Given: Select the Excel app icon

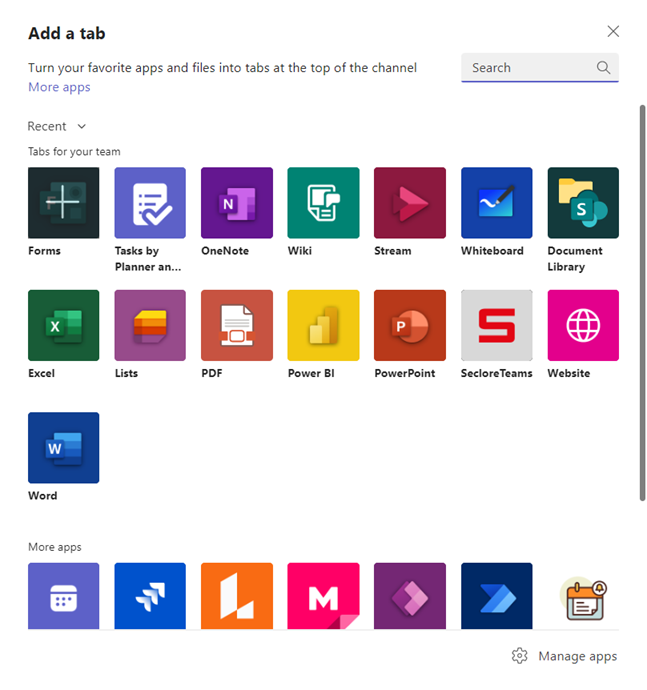Looking at the screenshot, I should (63, 325).
